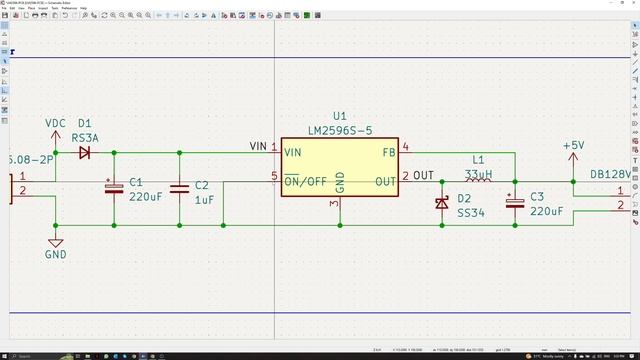Rotate selection counter-clockwise via toolbar icon
Viewport: 640px width, 360px height.
coord(187,15)
